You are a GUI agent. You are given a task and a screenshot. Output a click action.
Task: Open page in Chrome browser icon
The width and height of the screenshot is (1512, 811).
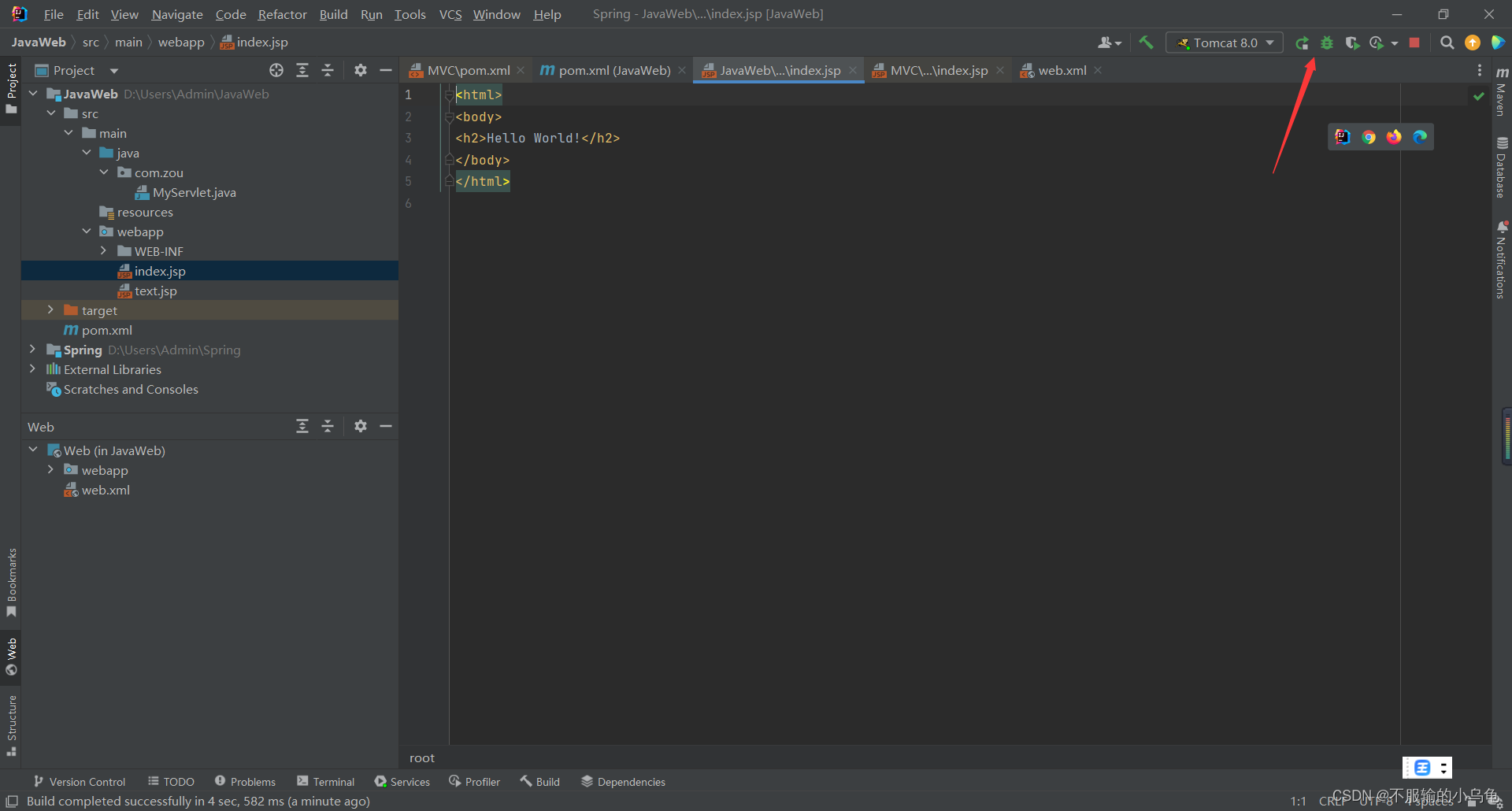point(1369,137)
